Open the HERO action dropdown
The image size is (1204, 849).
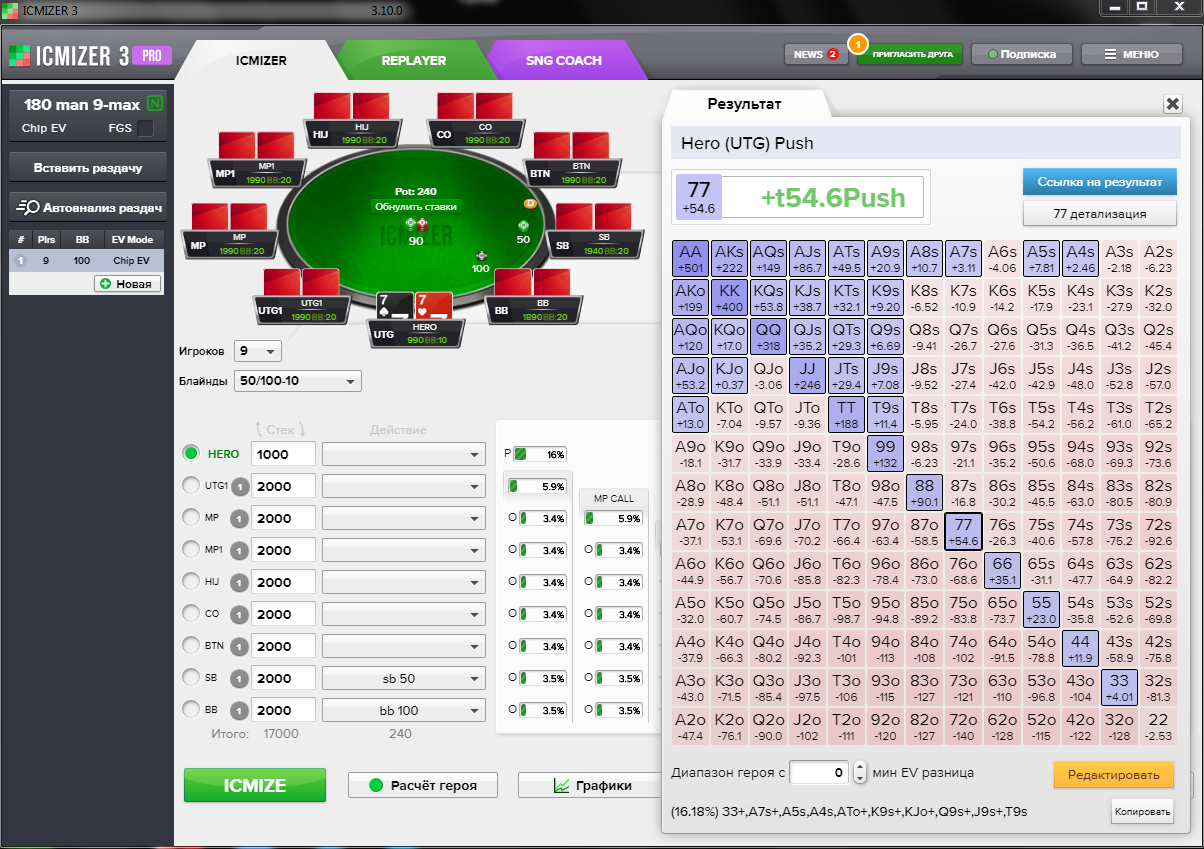(404, 454)
